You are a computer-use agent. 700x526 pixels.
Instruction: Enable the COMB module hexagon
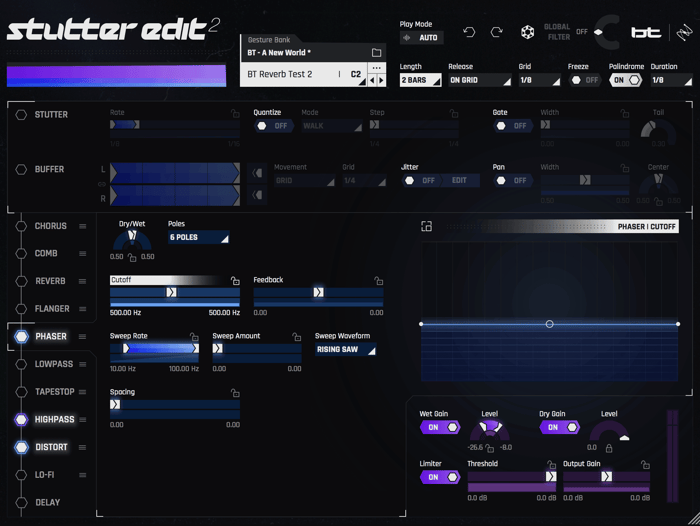pos(21,254)
